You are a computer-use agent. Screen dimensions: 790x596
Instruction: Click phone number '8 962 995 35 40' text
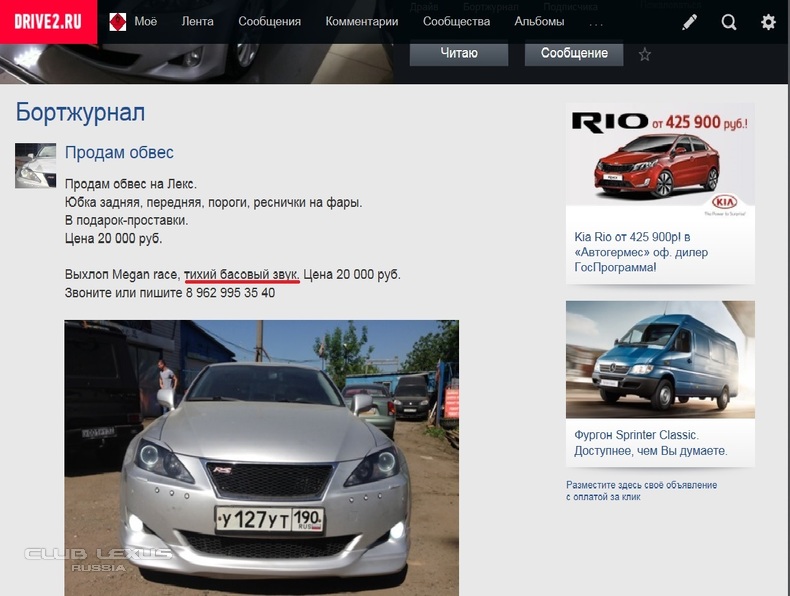click(230, 293)
